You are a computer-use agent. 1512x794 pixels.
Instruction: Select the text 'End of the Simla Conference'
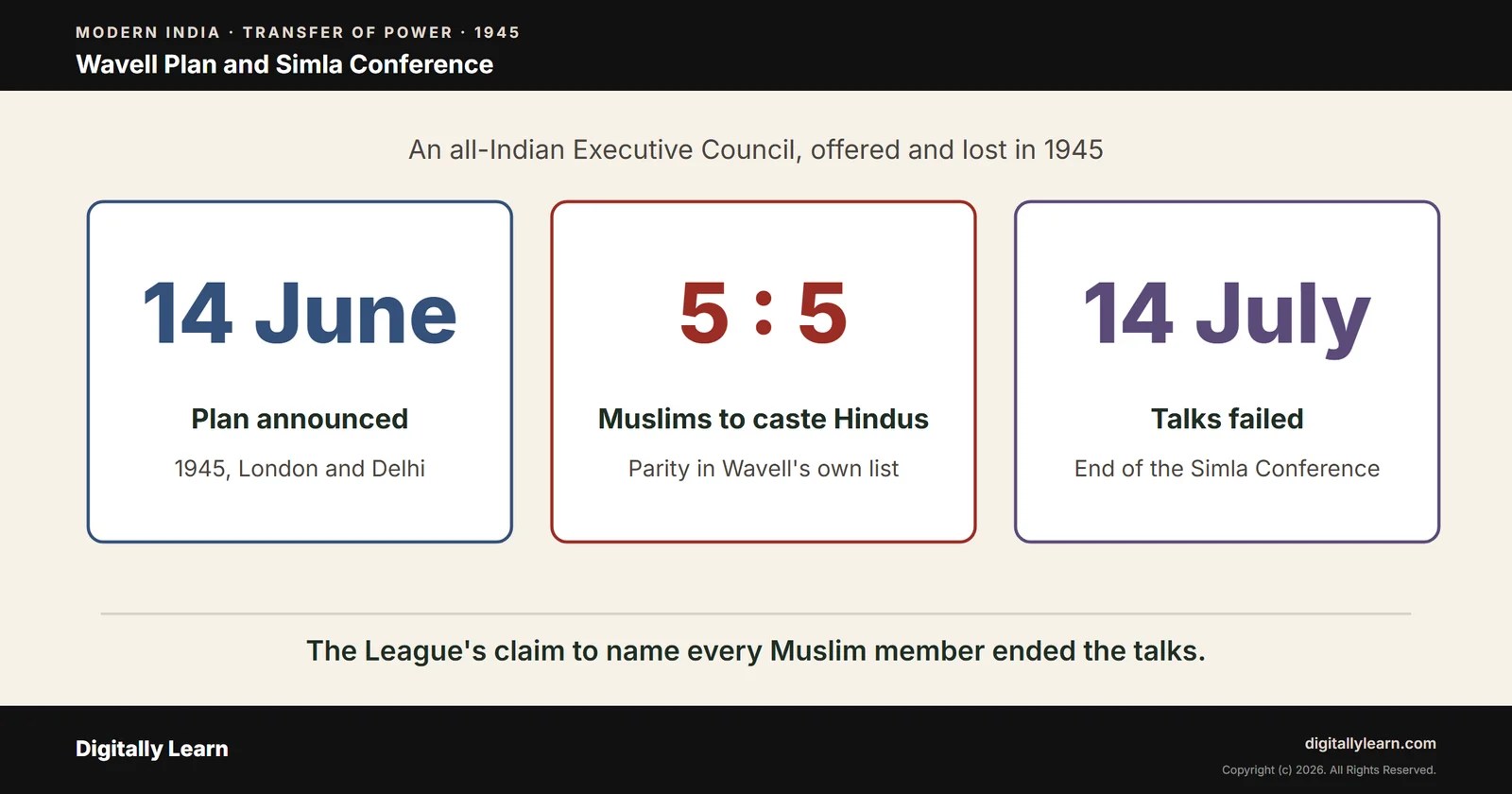point(1227,469)
